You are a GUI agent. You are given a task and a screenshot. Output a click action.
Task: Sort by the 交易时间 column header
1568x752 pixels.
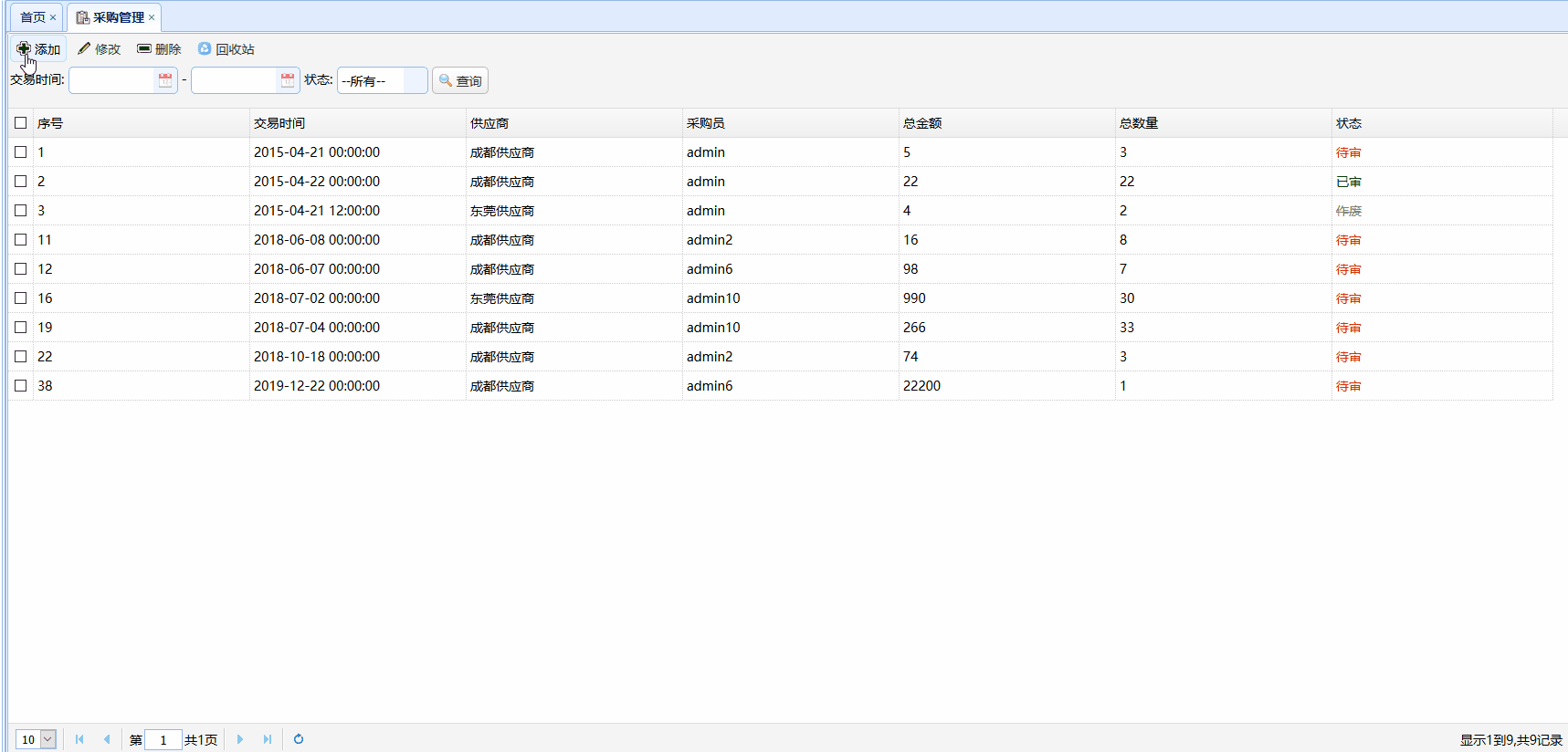[358, 123]
